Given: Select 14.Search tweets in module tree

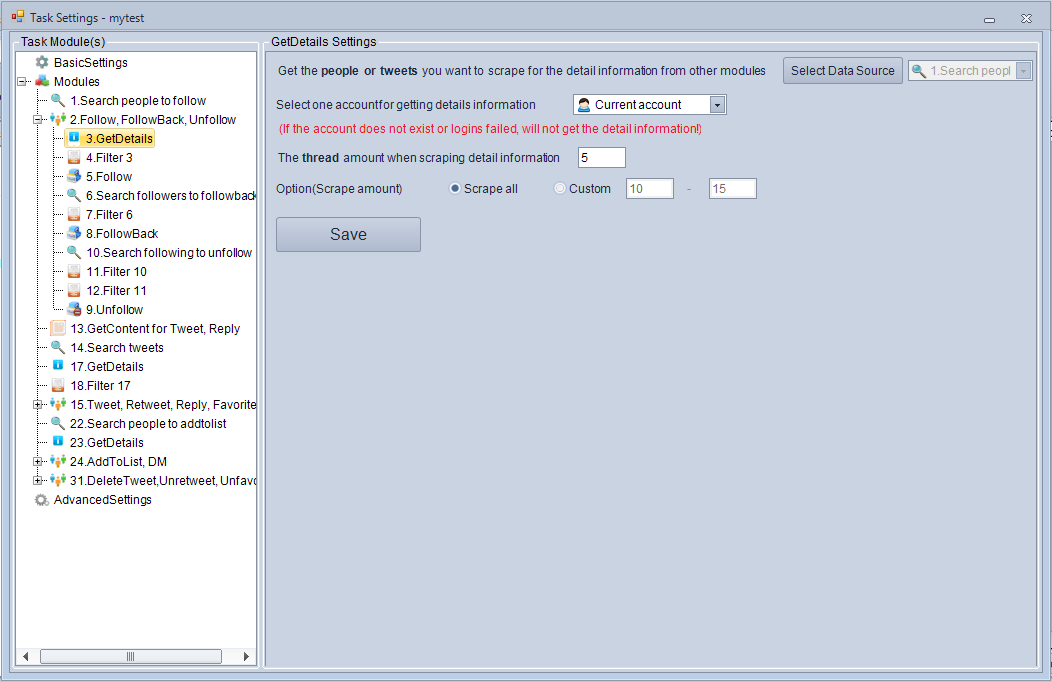Looking at the screenshot, I should [x=117, y=348].
